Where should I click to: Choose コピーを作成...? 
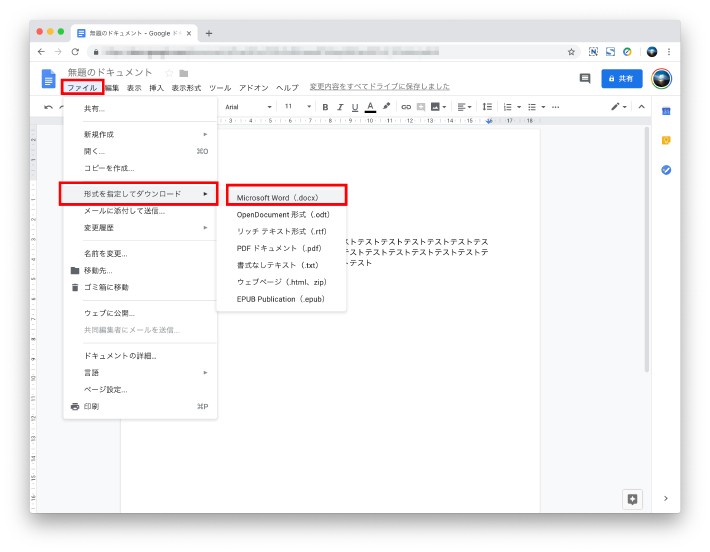[140, 168]
